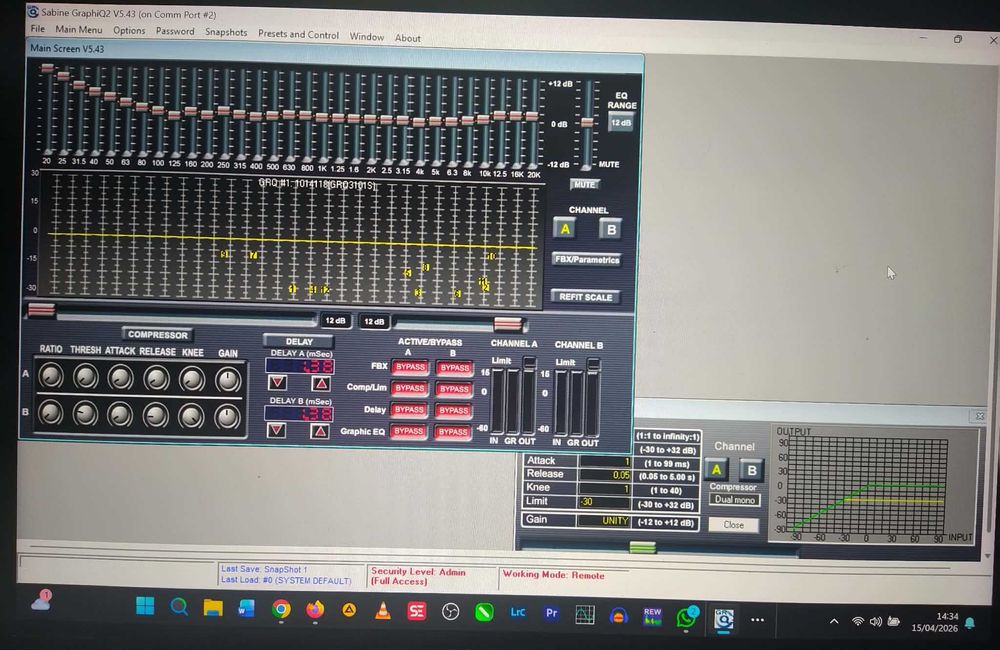Click the channel B Attack knob
The image size is (1000, 650).
(x=119, y=415)
